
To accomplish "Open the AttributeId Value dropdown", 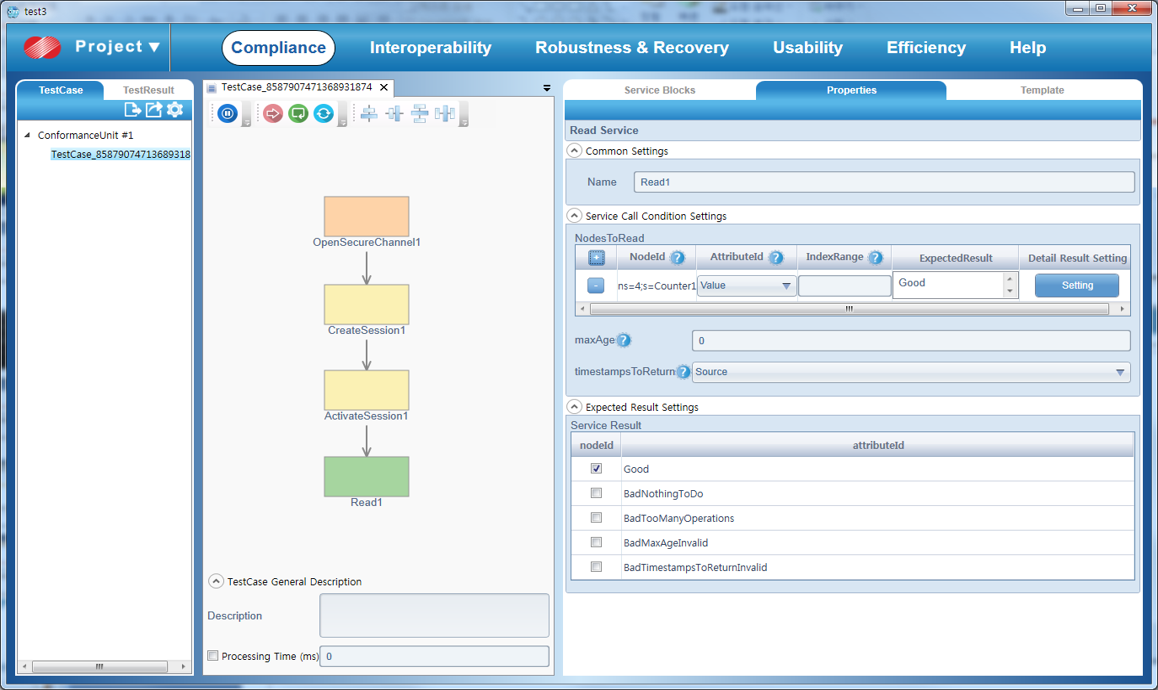I will coord(786,286).
